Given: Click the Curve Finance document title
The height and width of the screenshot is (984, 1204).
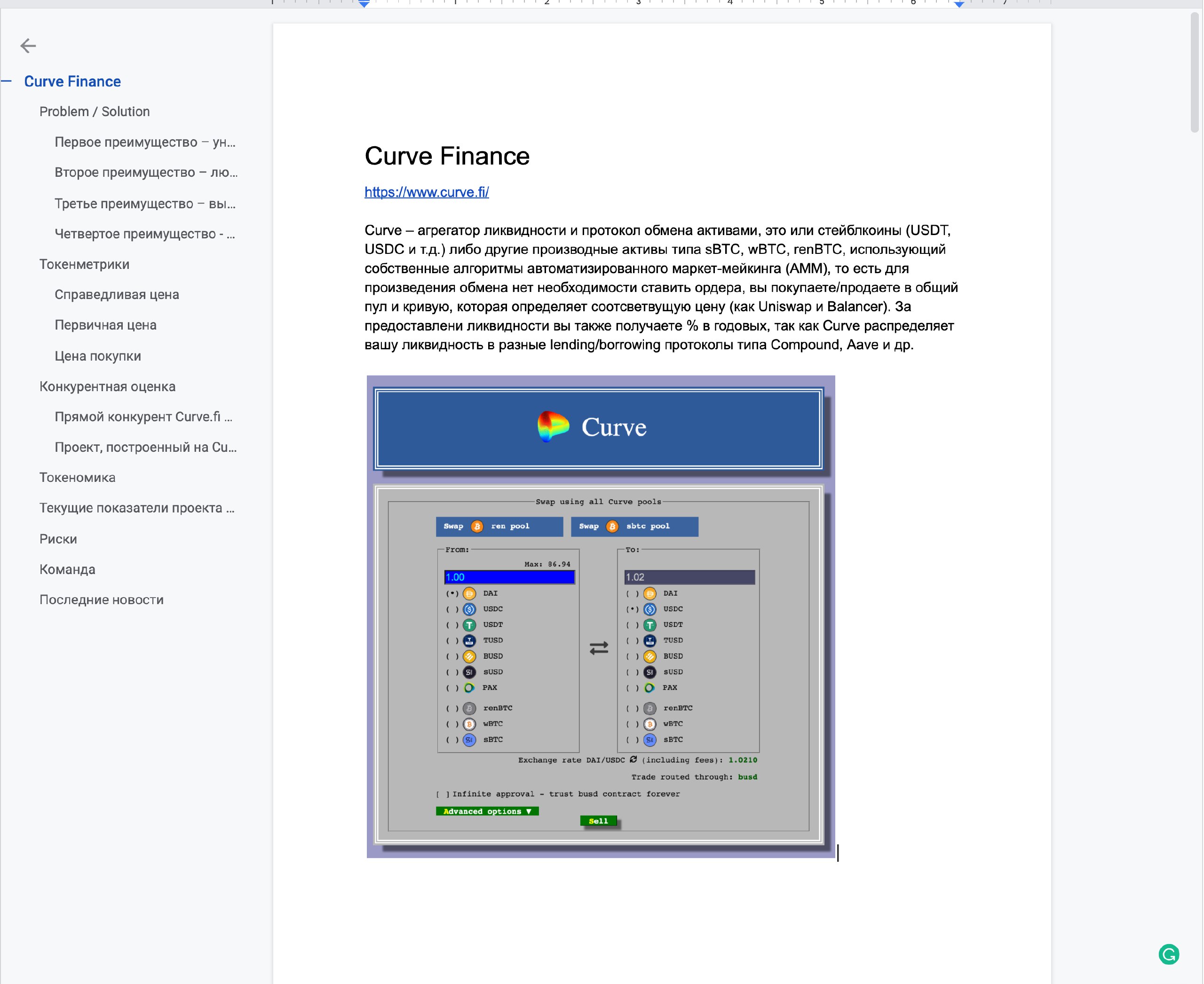Looking at the screenshot, I should pos(447,156).
